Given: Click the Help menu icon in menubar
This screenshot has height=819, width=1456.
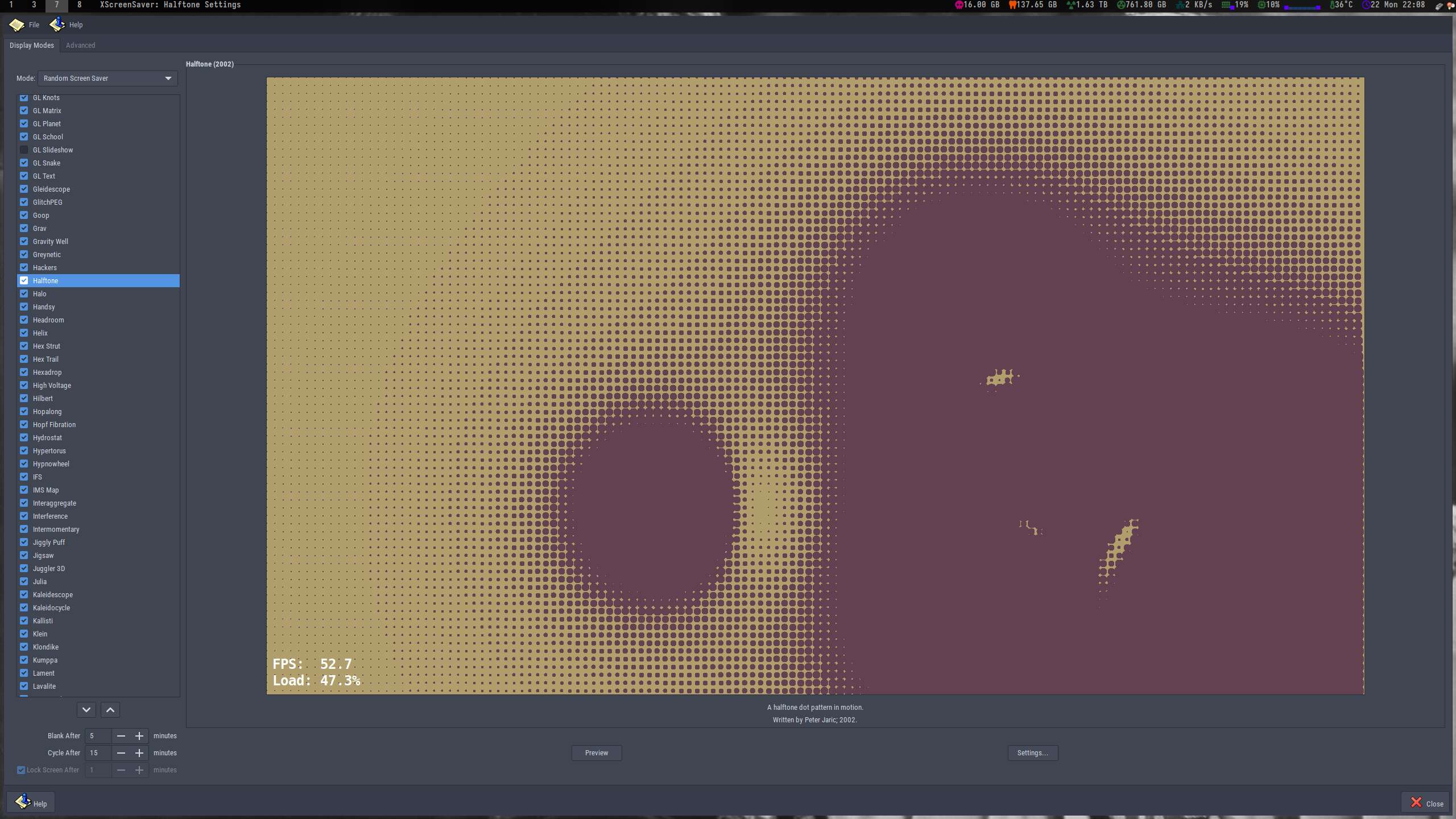Looking at the screenshot, I should tap(57, 24).
